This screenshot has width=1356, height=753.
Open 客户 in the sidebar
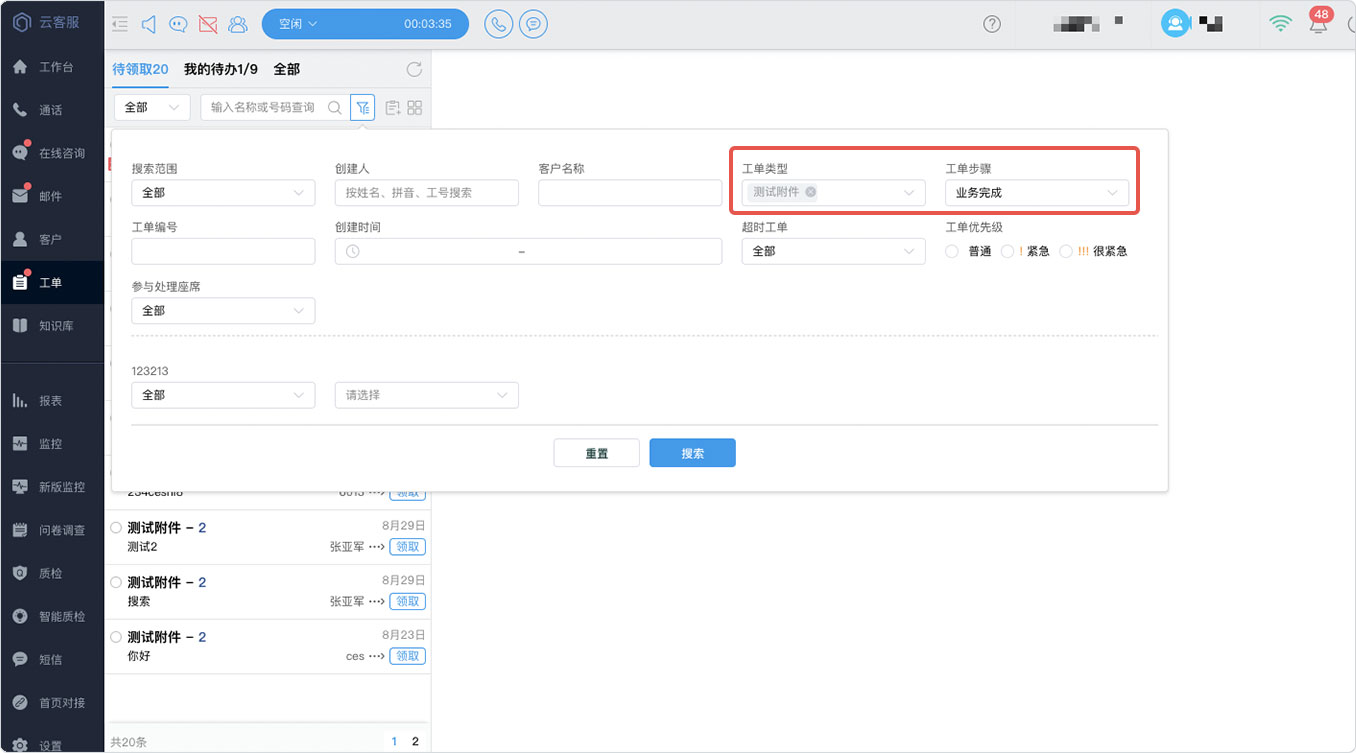(52, 239)
